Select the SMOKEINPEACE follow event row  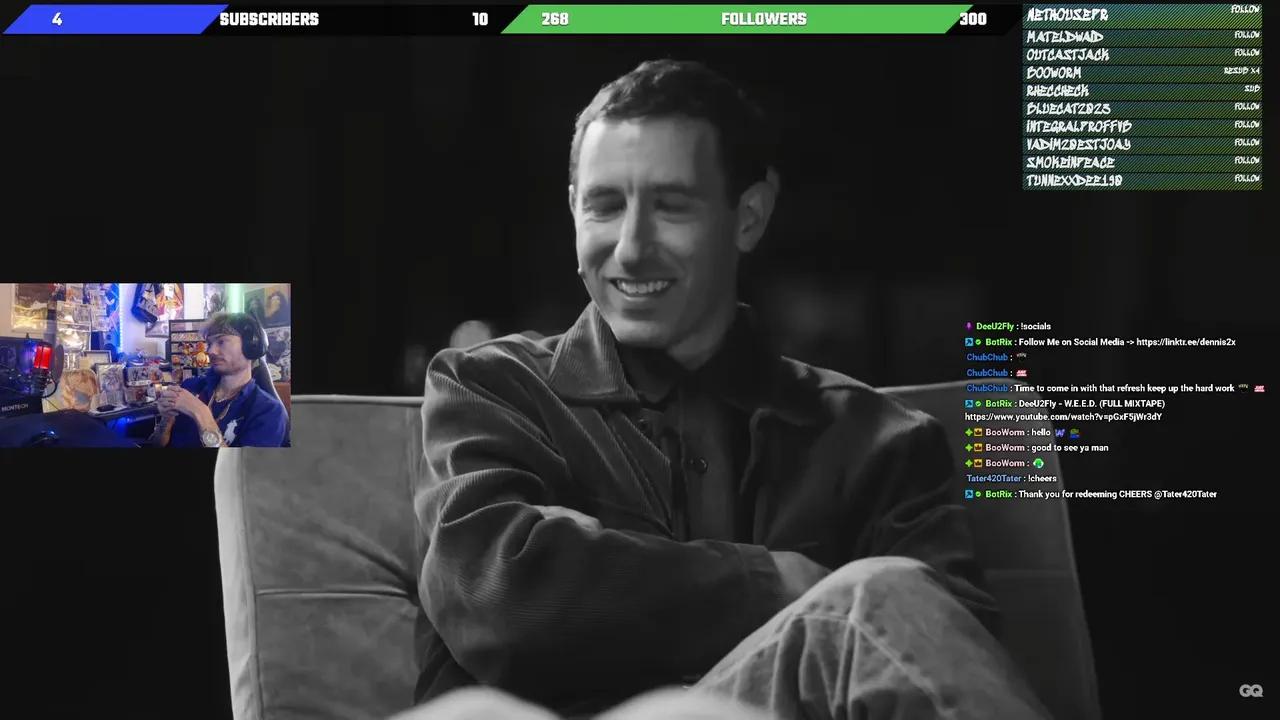pos(1143,163)
